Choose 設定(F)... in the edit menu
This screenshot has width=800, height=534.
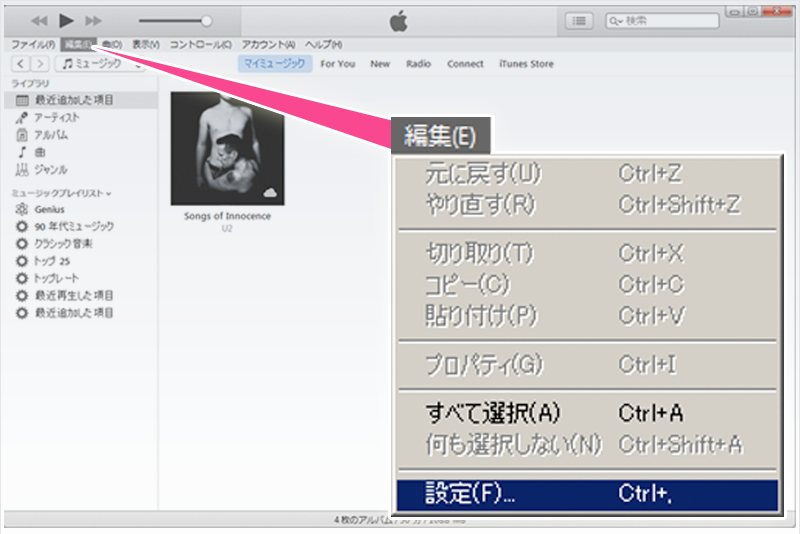pyautogui.click(x=587, y=494)
